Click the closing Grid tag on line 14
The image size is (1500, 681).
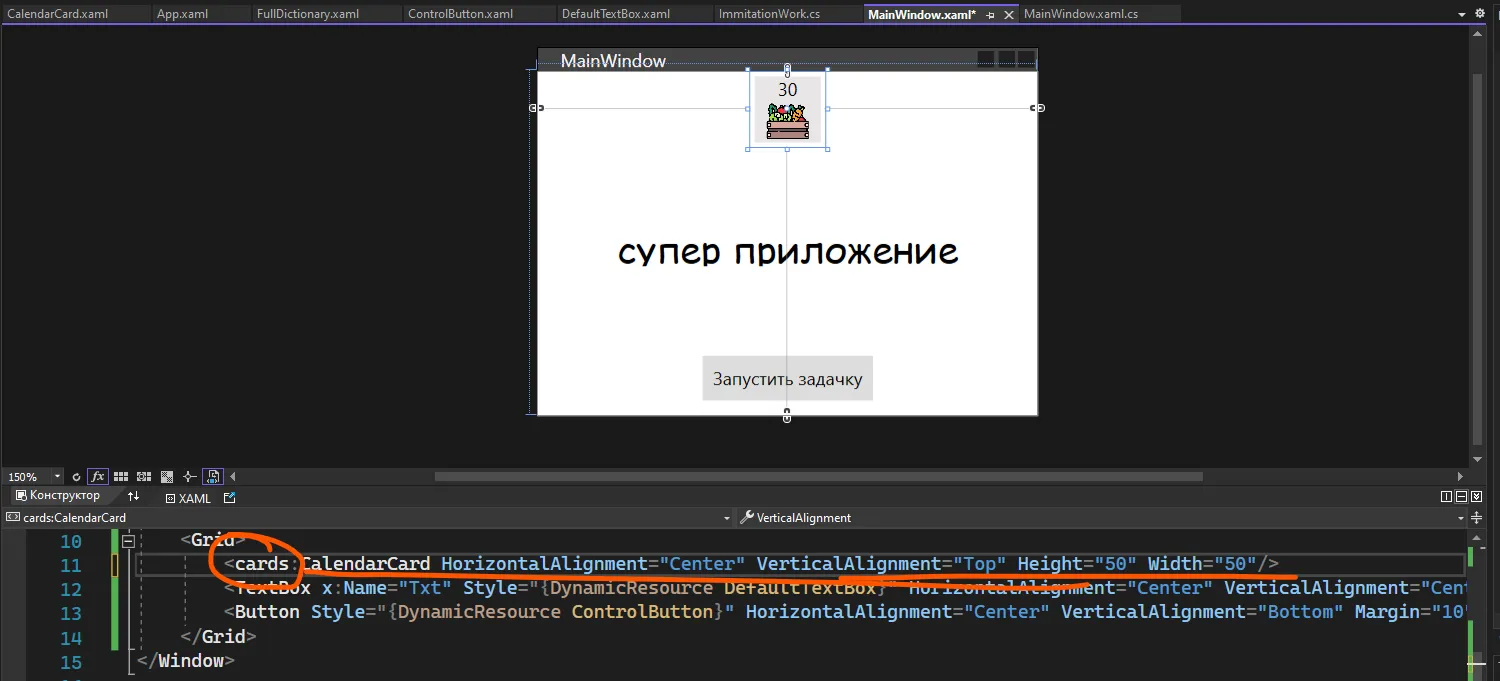(x=218, y=637)
